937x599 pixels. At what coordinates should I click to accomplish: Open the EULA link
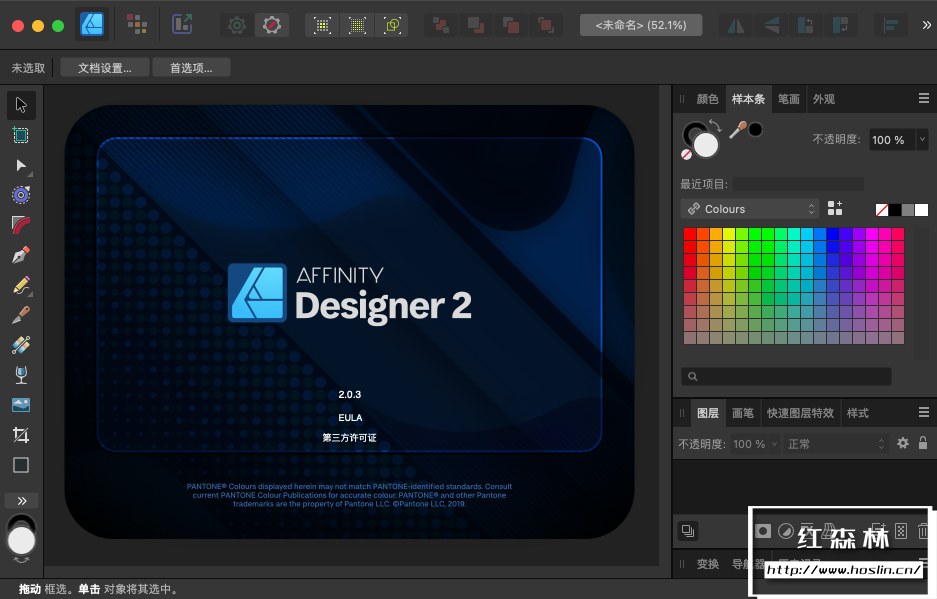coord(349,417)
